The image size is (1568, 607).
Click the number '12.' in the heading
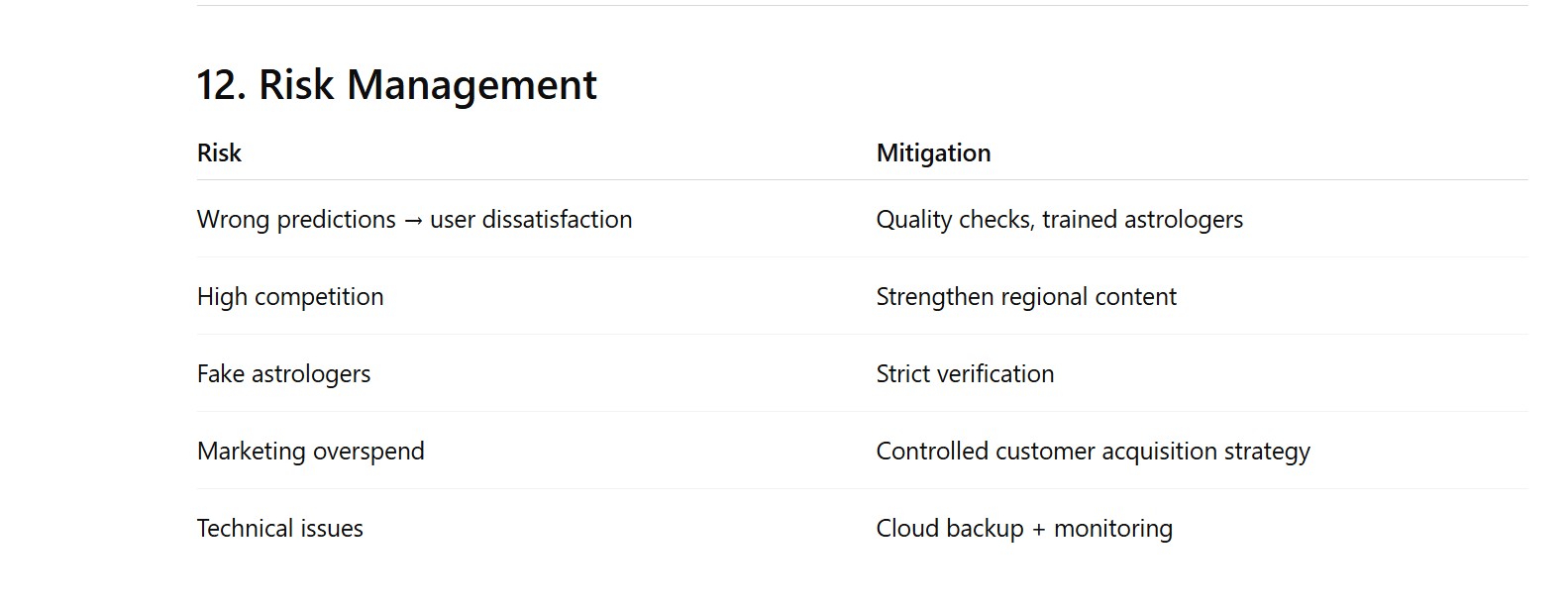(x=221, y=85)
